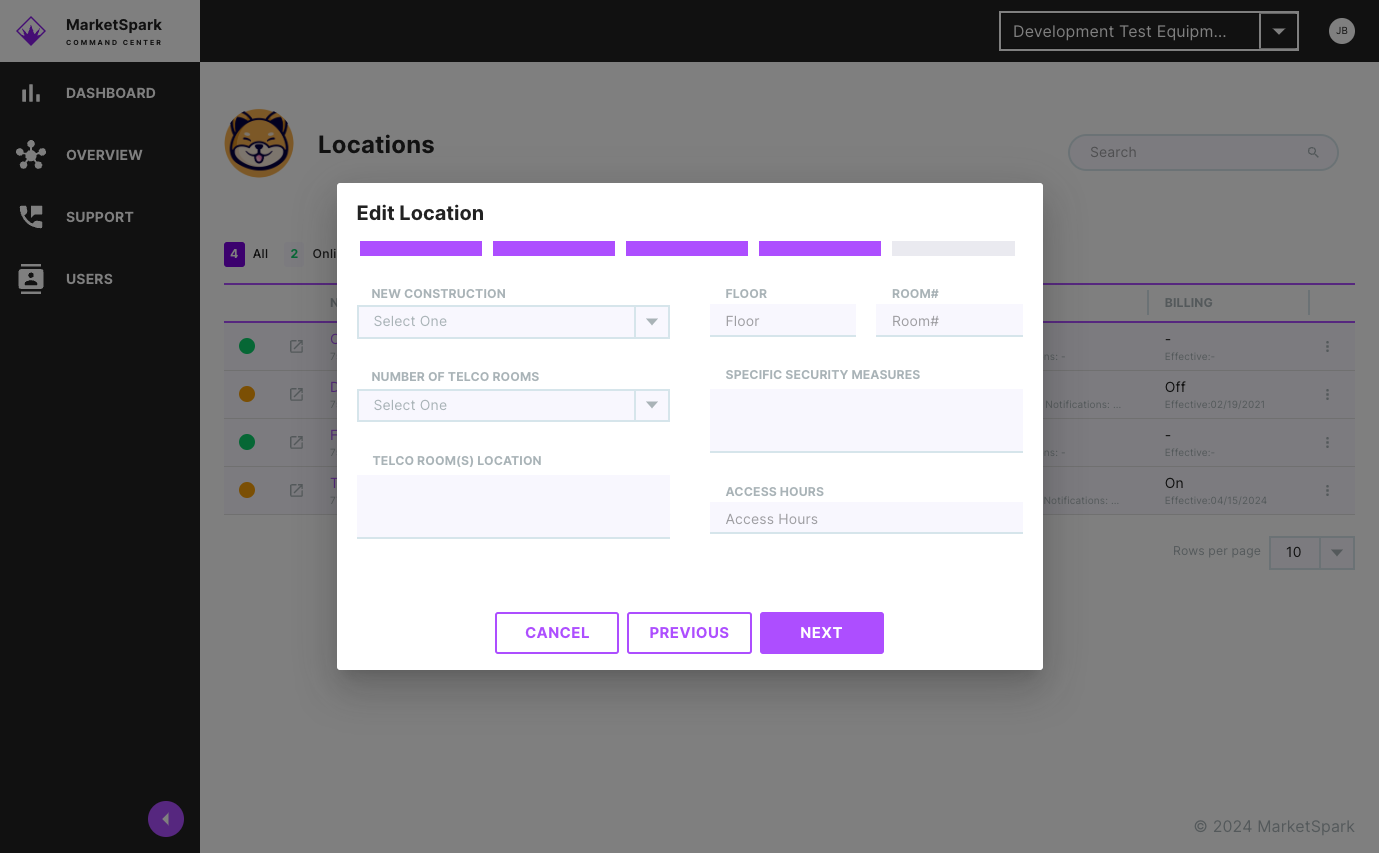The image size is (1379, 853).
Task: Open the kebab menu for the On billing row
Action: pos(1327,491)
